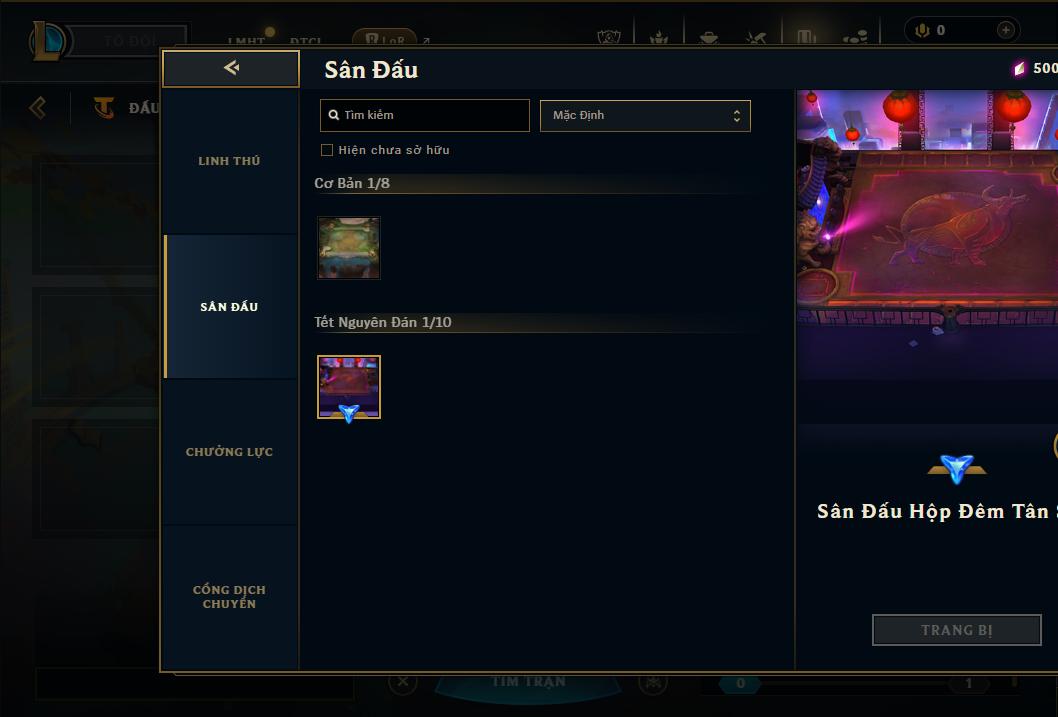Switch to Chưởng Lực tab

[229, 452]
